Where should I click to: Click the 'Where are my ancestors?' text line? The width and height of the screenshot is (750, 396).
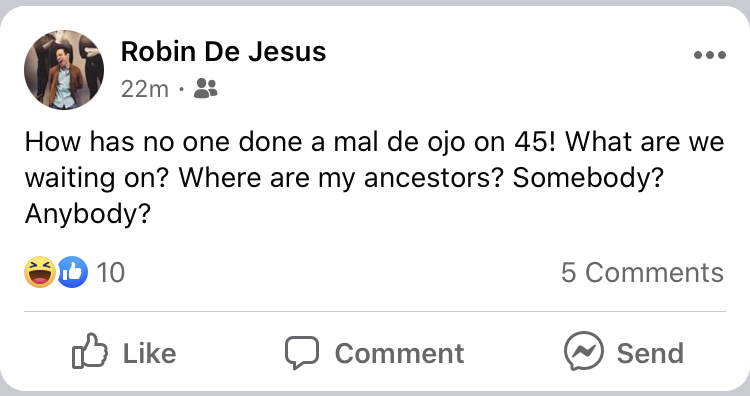pyautogui.click(x=342, y=178)
